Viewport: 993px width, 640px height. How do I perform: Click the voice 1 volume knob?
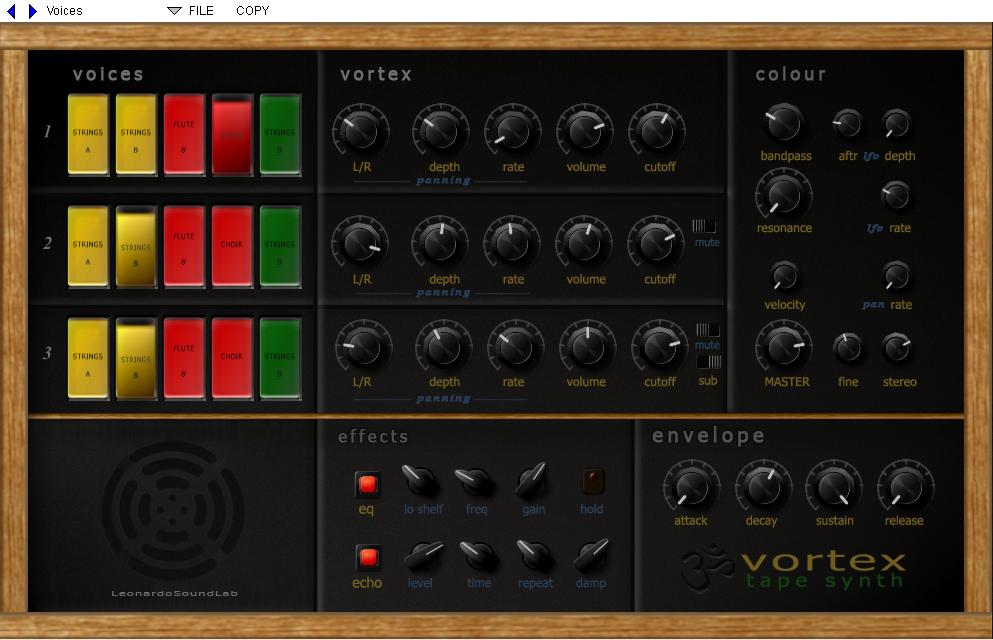[585, 131]
